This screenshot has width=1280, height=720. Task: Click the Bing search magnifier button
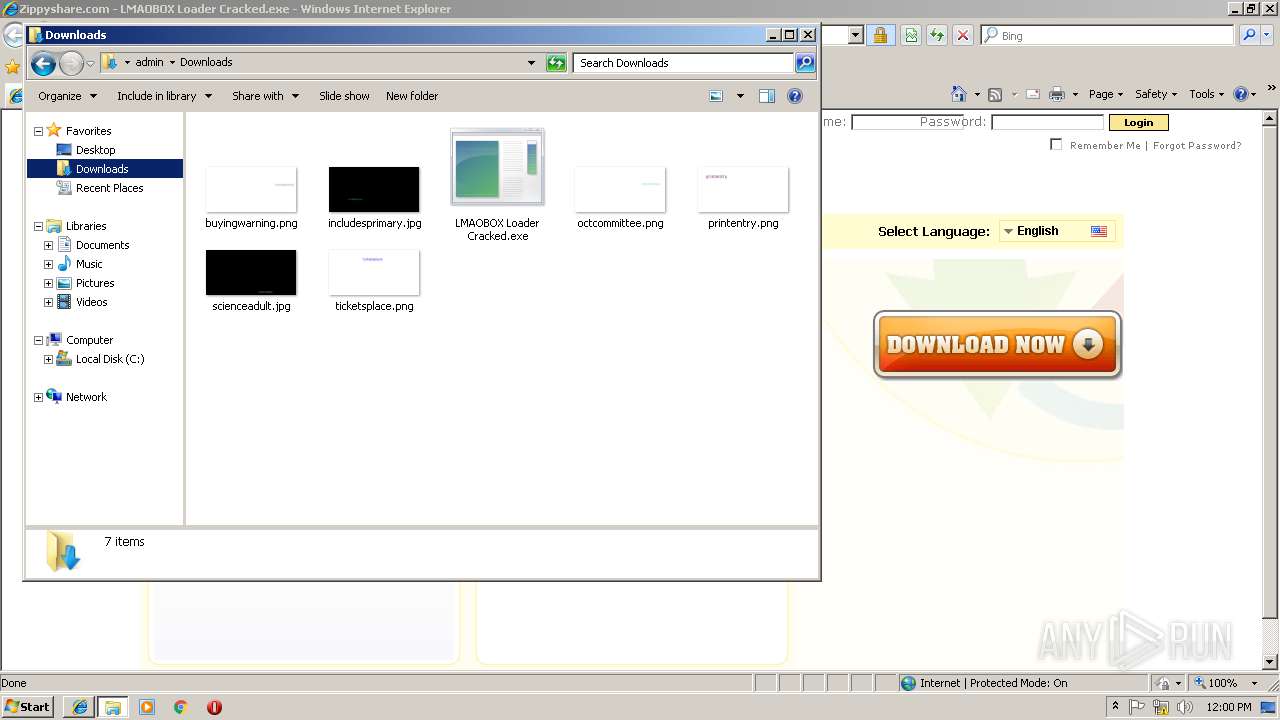pos(1249,35)
